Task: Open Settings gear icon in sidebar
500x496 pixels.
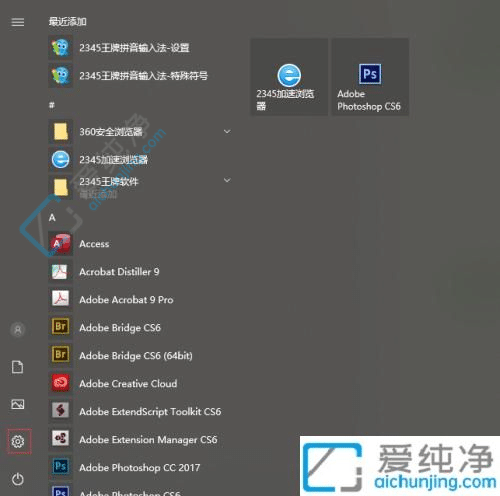Action: coord(18,441)
